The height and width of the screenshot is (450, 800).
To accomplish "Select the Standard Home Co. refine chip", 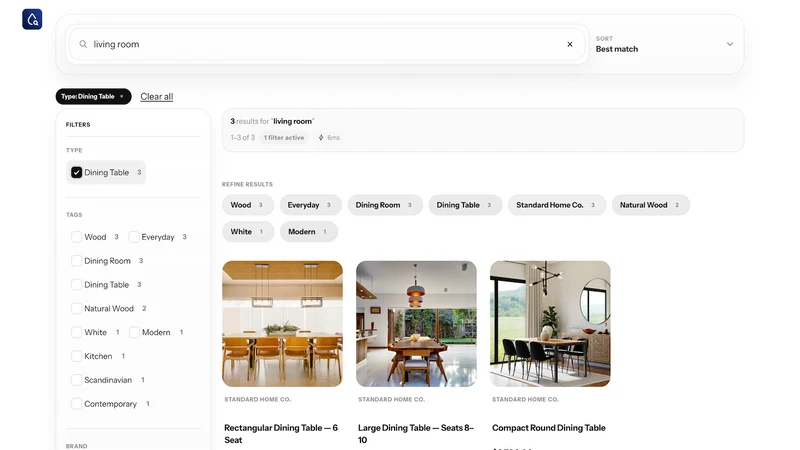I will [x=556, y=205].
